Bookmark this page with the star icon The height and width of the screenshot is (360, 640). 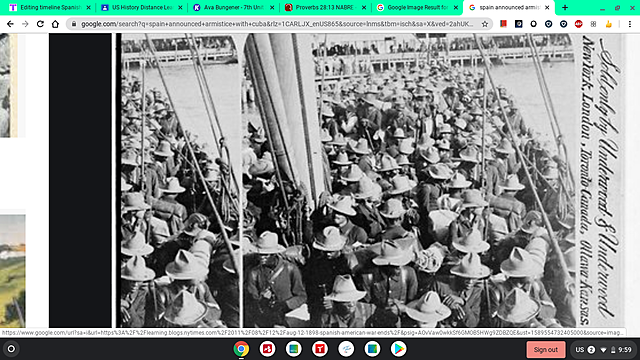tap(484, 24)
